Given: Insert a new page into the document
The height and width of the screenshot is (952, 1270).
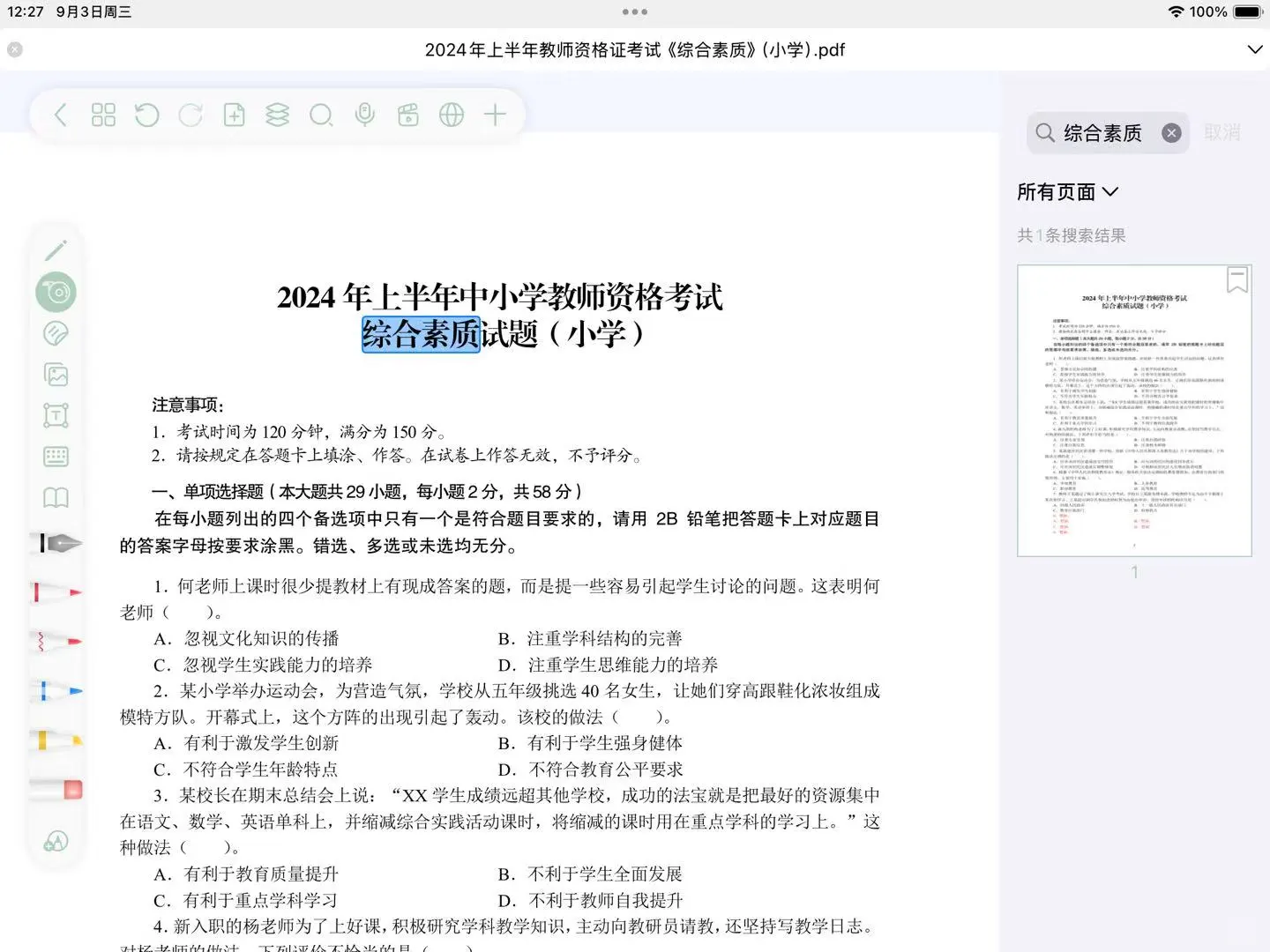Looking at the screenshot, I should (x=234, y=115).
